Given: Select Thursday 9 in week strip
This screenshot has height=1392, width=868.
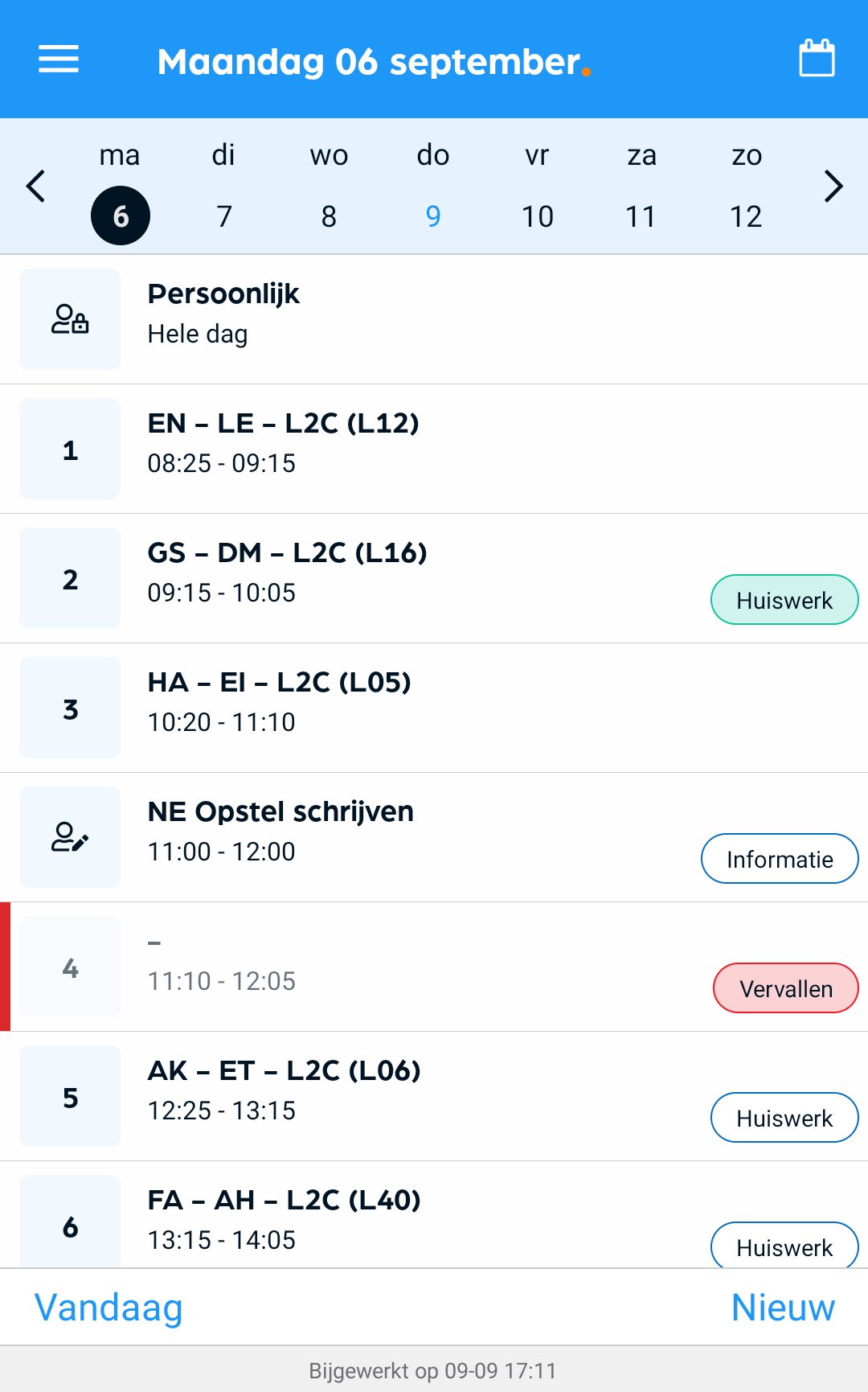Looking at the screenshot, I should pyautogui.click(x=433, y=216).
